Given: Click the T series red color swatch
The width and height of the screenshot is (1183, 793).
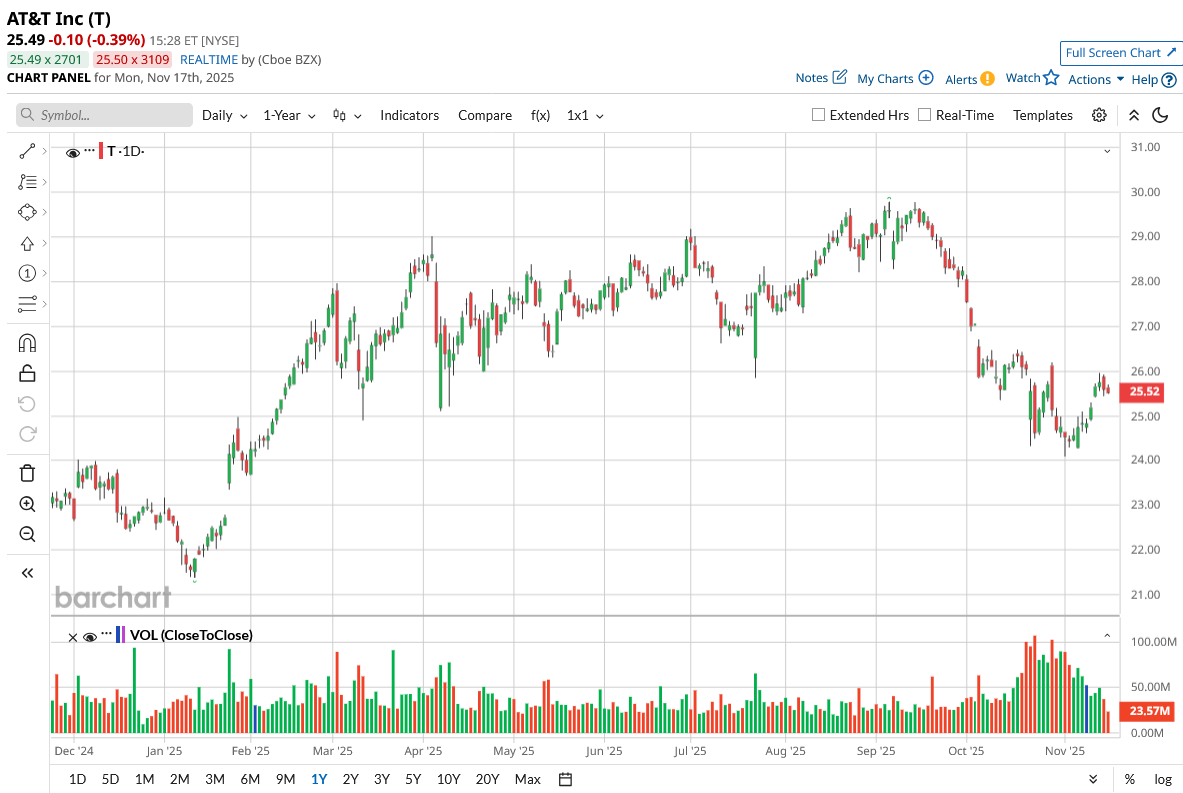Looking at the screenshot, I should 101,151.
